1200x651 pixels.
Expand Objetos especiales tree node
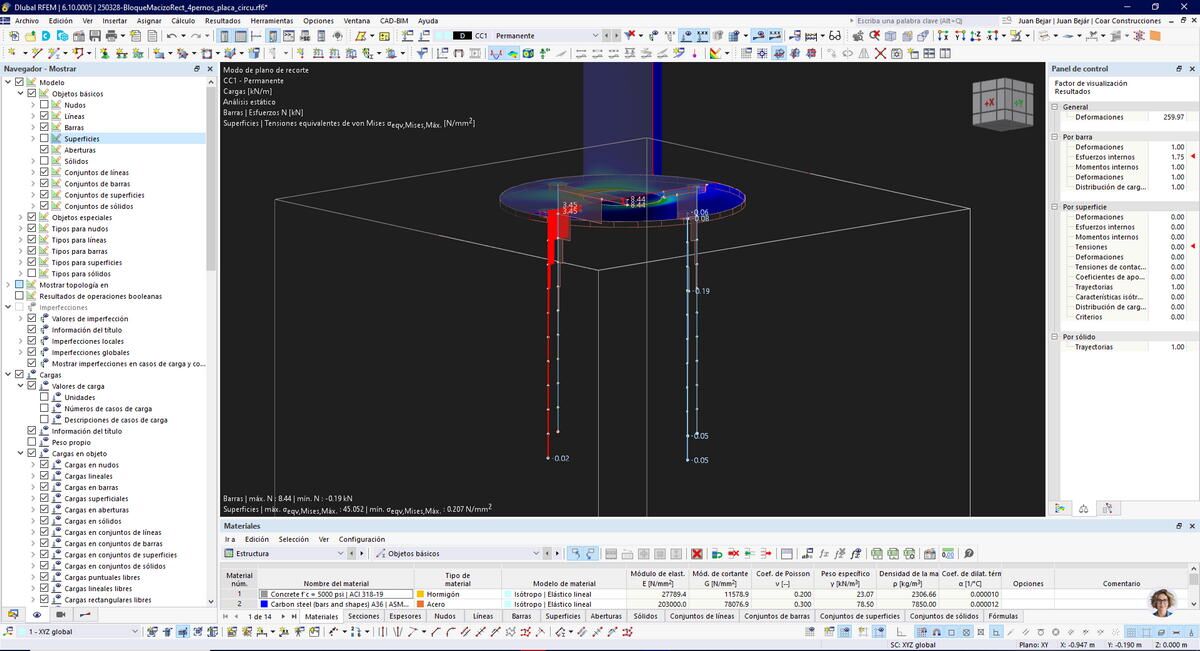coord(20,217)
